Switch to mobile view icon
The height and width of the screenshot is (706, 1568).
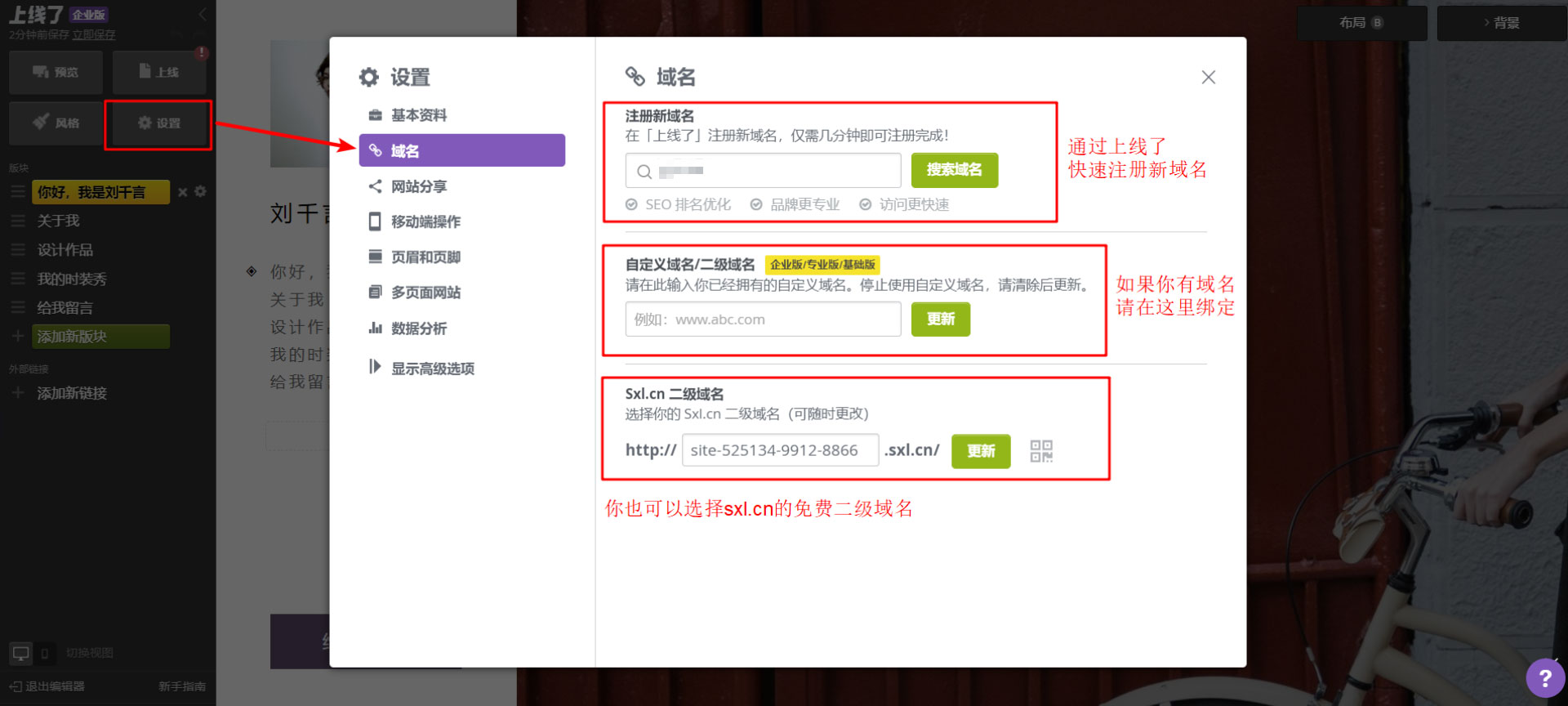45,654
